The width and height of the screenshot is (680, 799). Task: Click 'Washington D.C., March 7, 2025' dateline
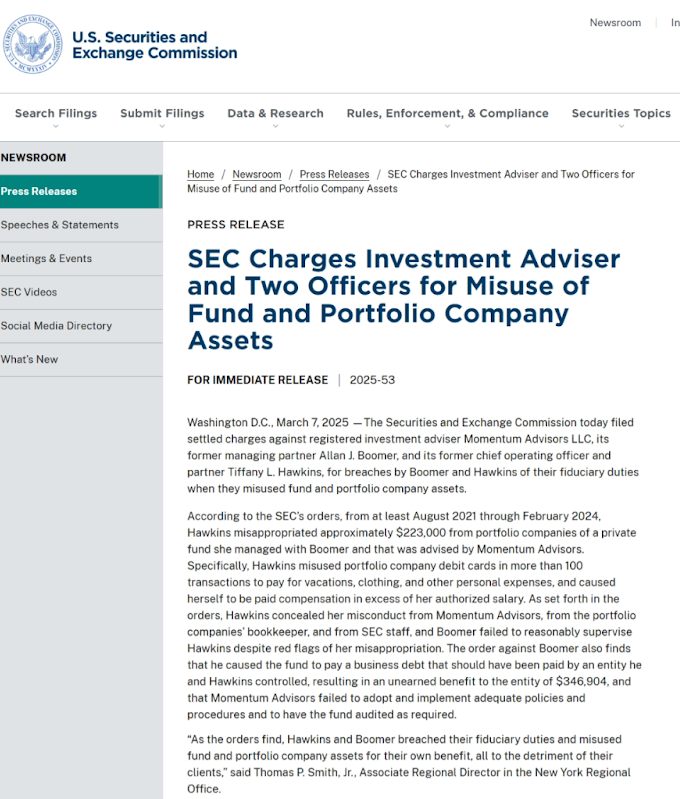(268, 422)
